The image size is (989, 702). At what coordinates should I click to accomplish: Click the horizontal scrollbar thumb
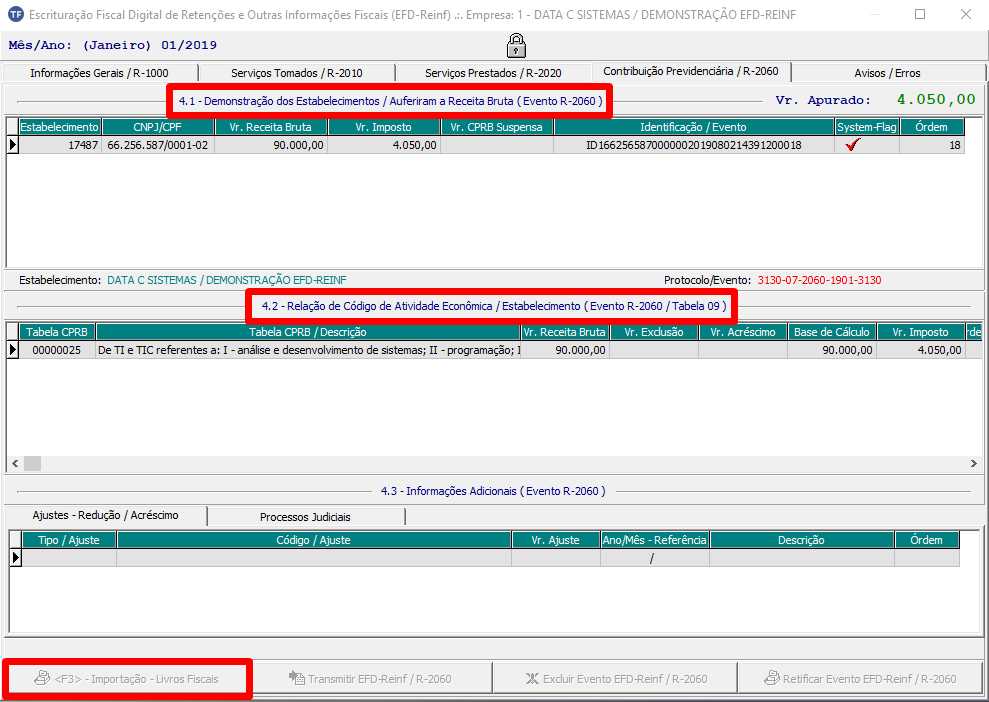click(x=32, y=464)
